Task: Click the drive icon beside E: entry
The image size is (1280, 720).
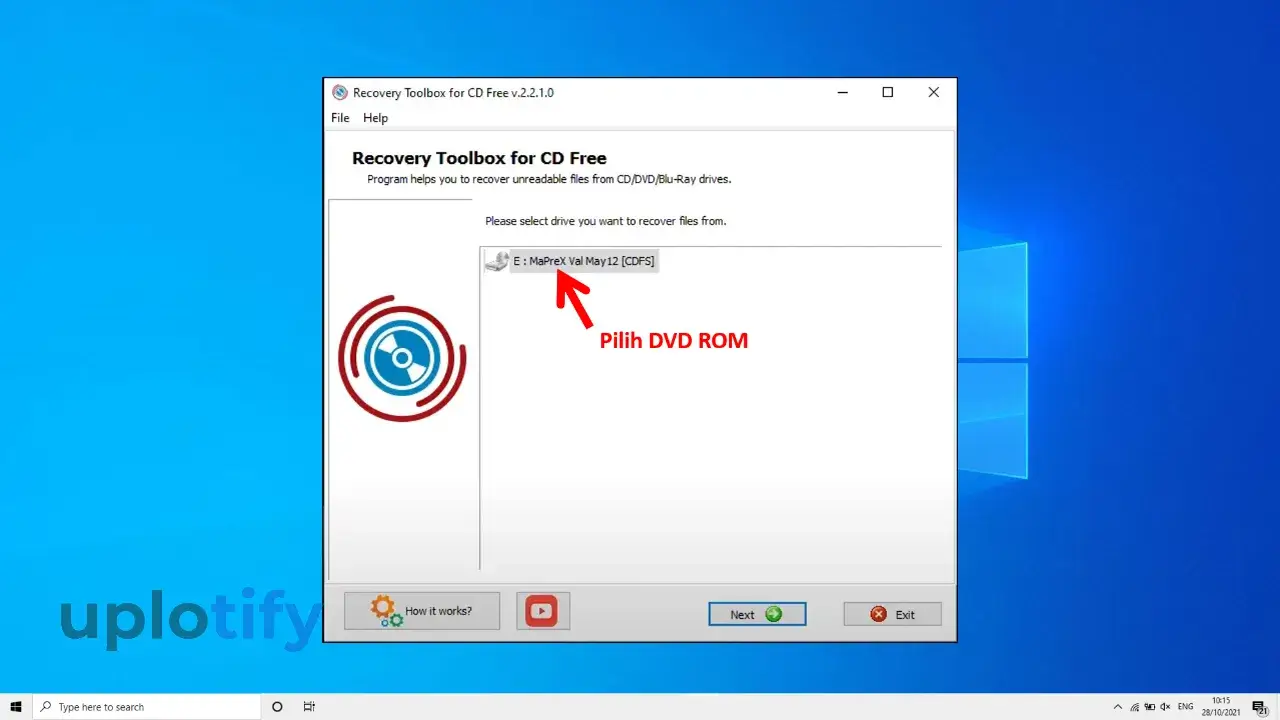Action: [x=496, y=261]
